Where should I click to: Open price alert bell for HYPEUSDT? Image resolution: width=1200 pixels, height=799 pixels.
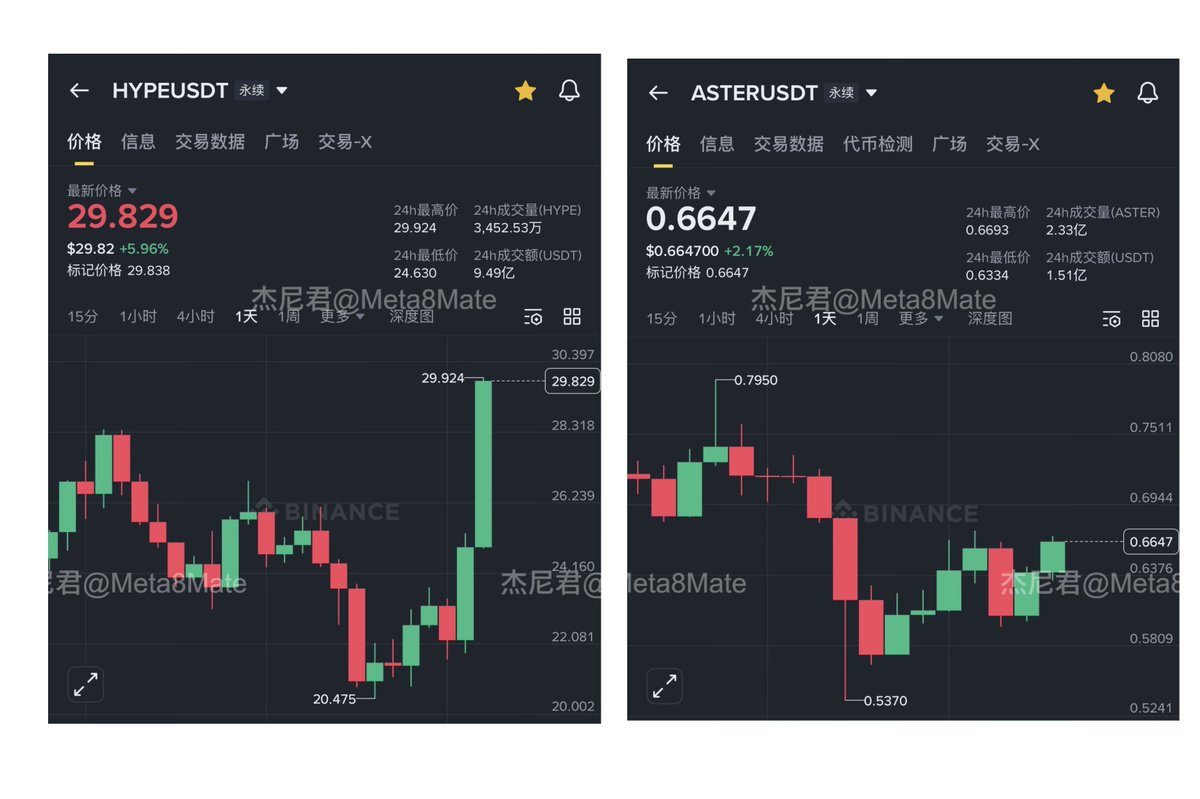click(569, 91)
